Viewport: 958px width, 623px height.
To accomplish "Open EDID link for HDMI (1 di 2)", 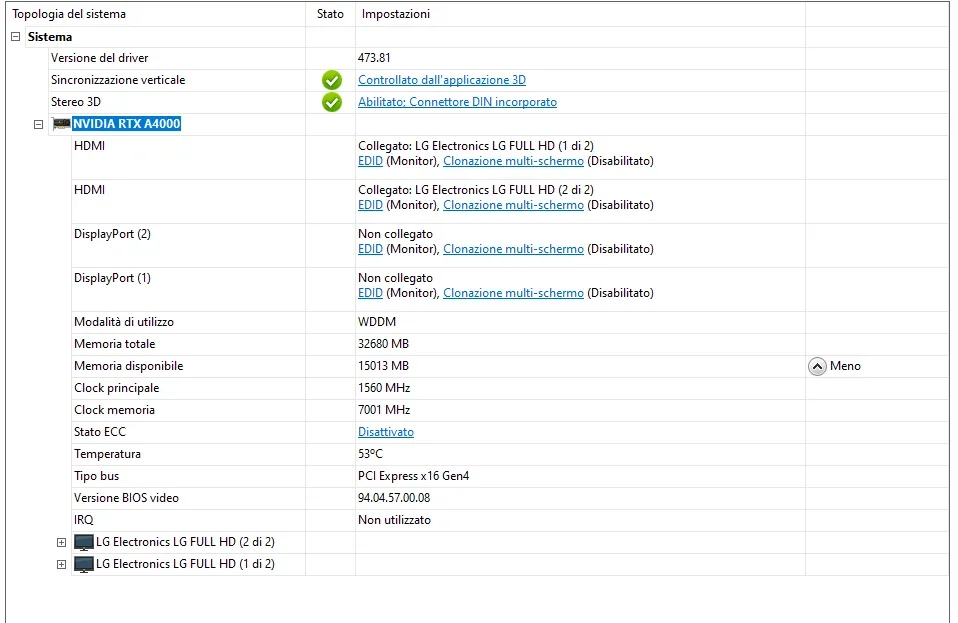I will [370, 161].
